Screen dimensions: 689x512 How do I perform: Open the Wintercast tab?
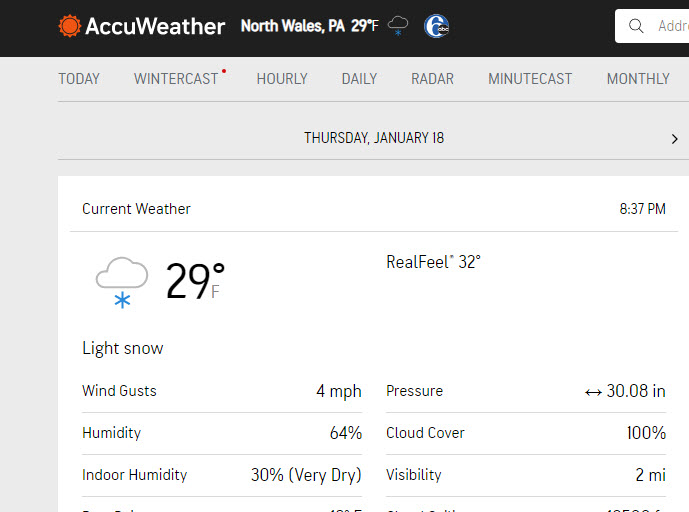176,79
